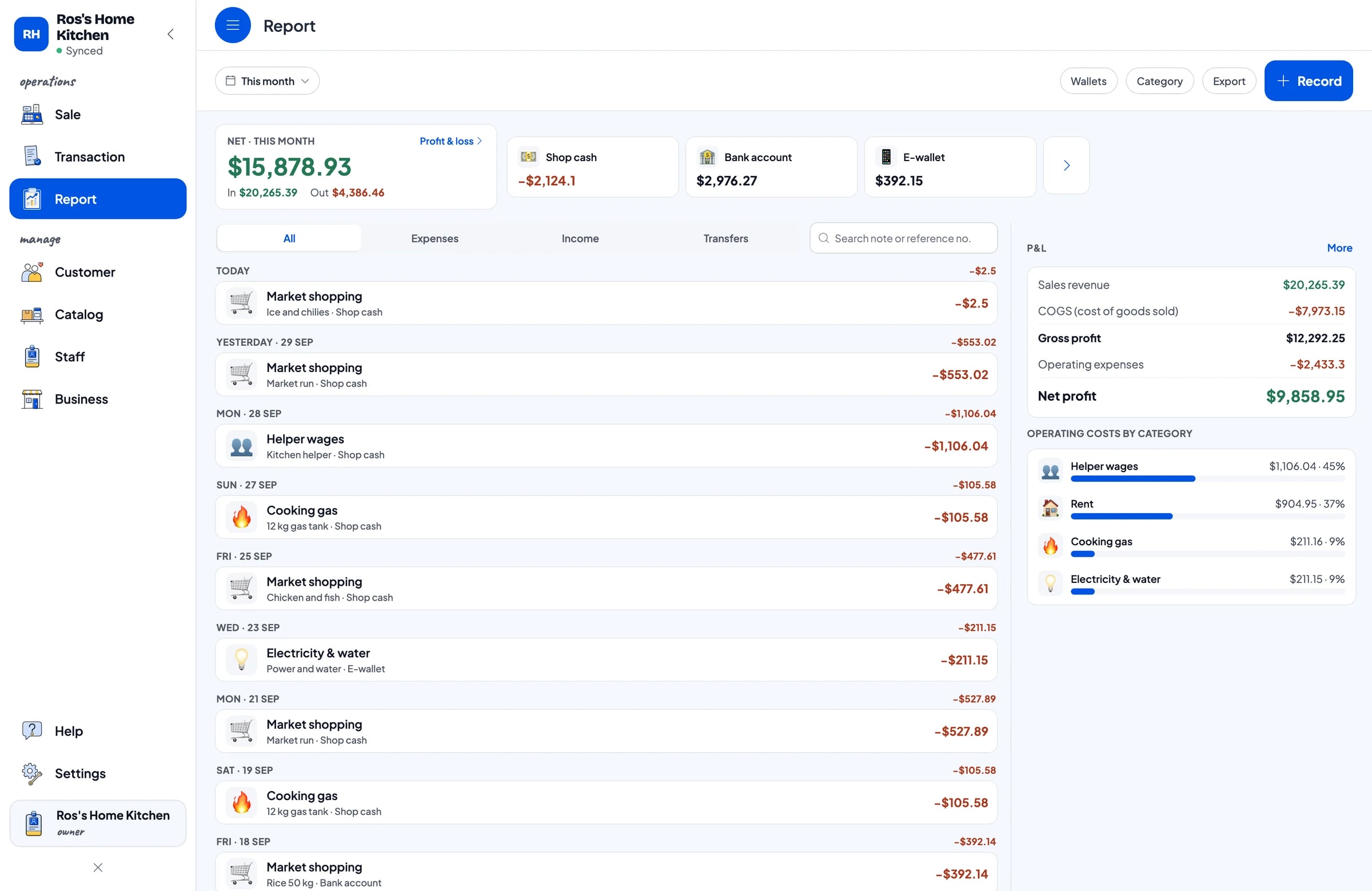
Task: Click the Helper wages progress bar
Action: point(1208,479)
